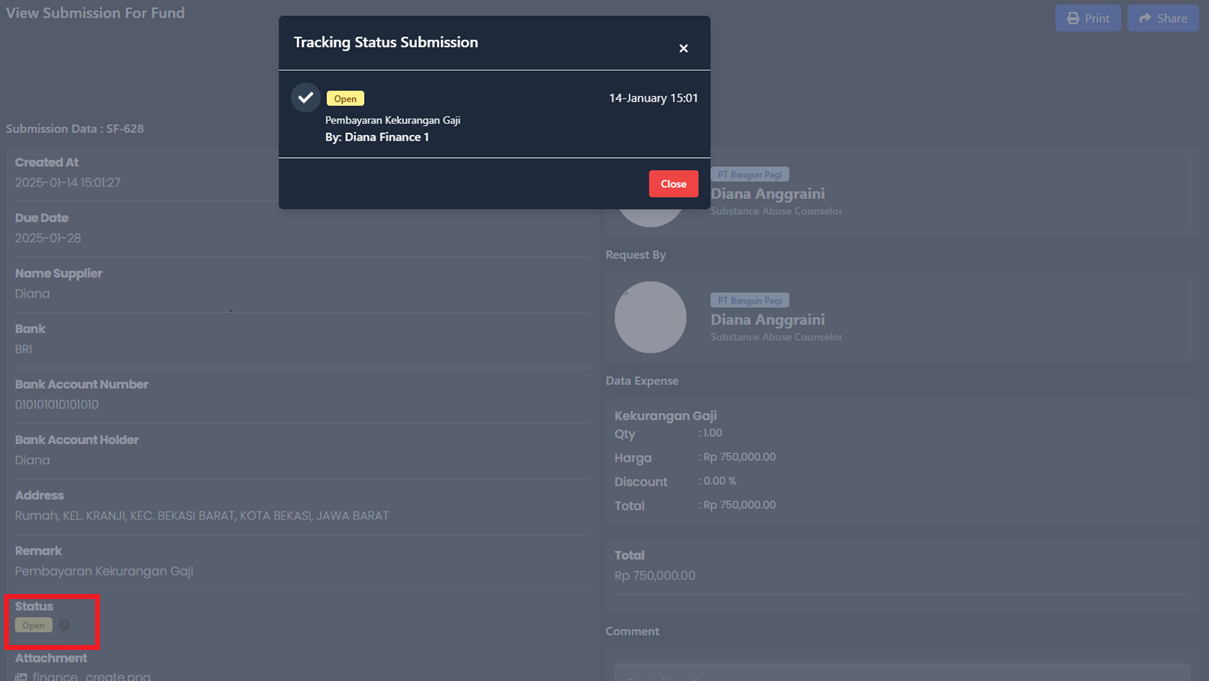Viewport: 1209px width, 681px height.
Task: Open status tracking arrow icon beside Open
Action: click(64, 625)
